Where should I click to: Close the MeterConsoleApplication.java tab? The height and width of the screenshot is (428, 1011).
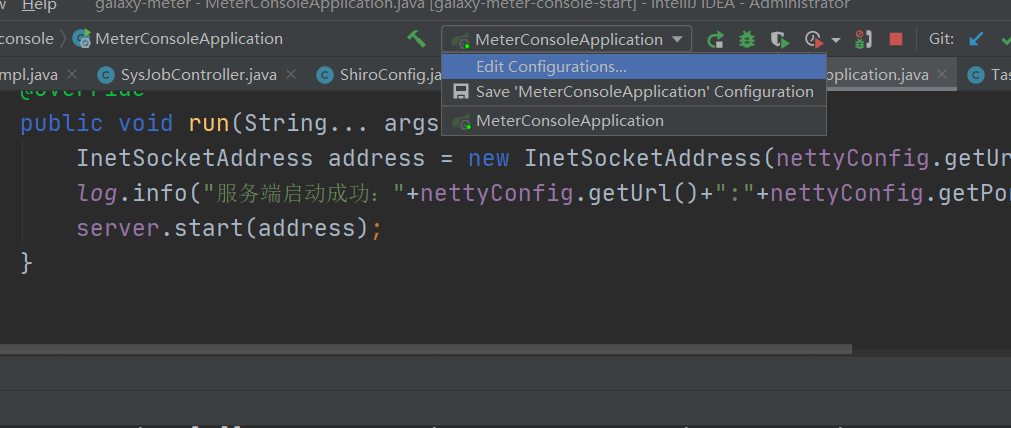point(942,74)
